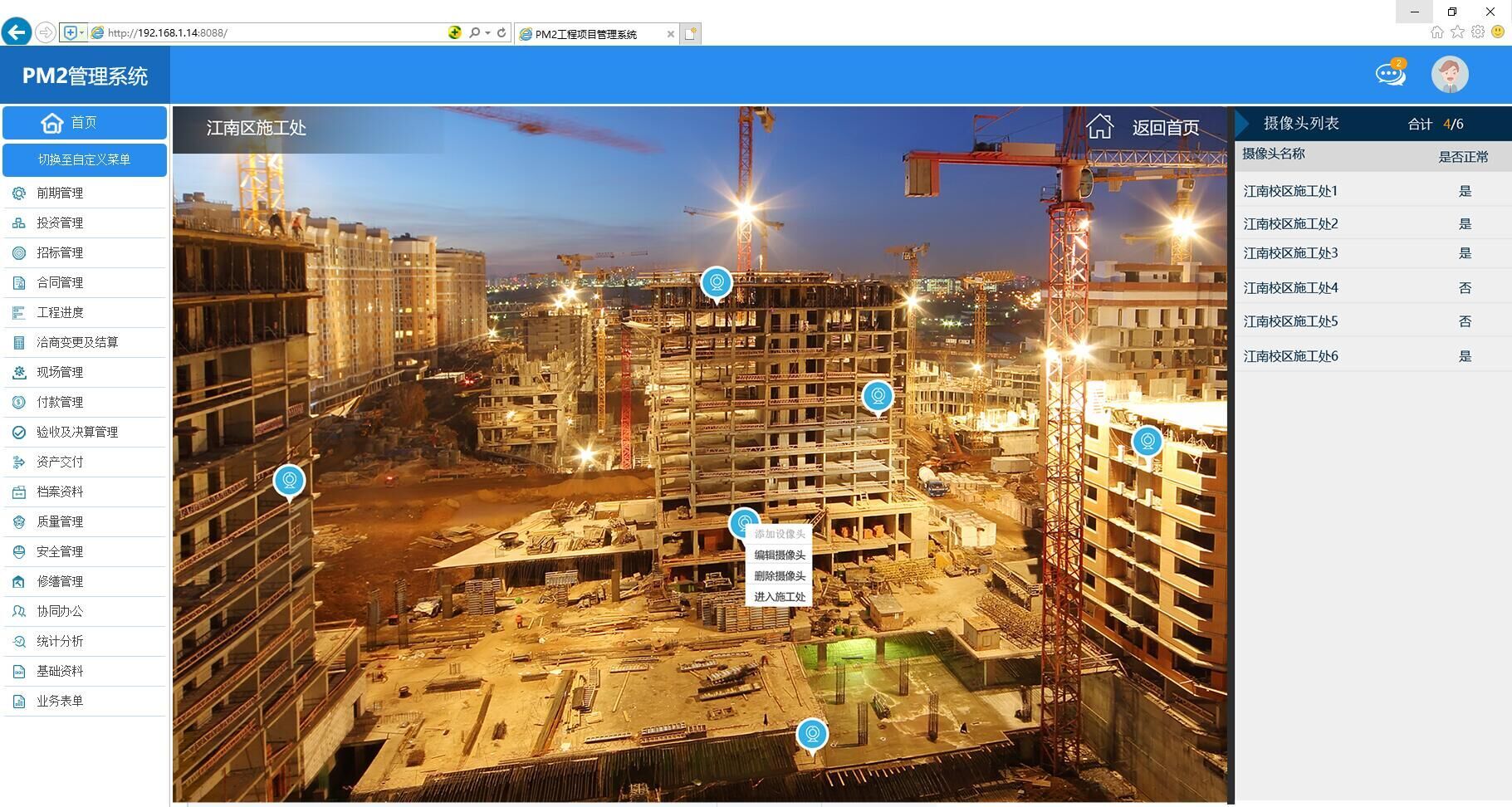Open the 首页 home sidebar button
Image resolution: width=1512 pixels, height=807 pixels.
pyautogui.click(x=84, y=123)
